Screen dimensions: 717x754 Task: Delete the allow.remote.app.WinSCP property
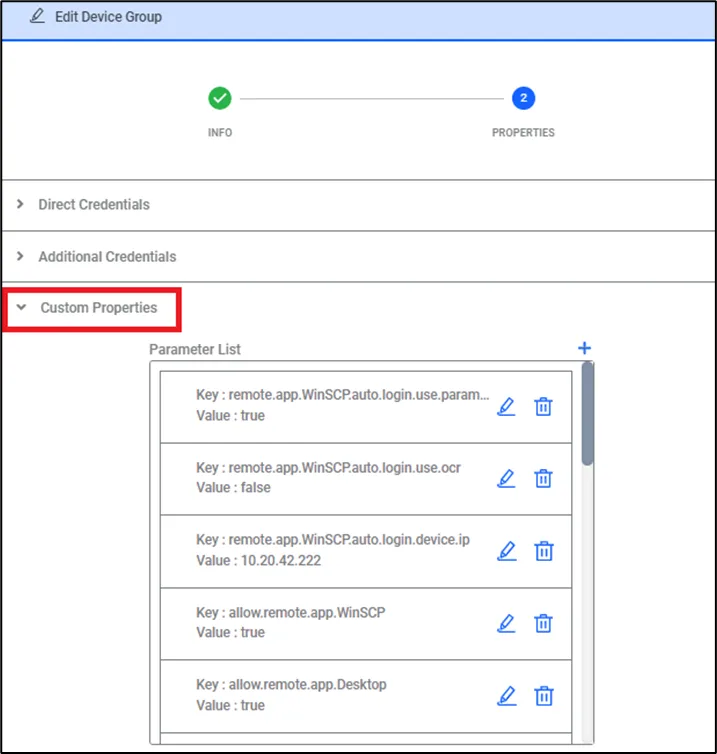[543, 624]
